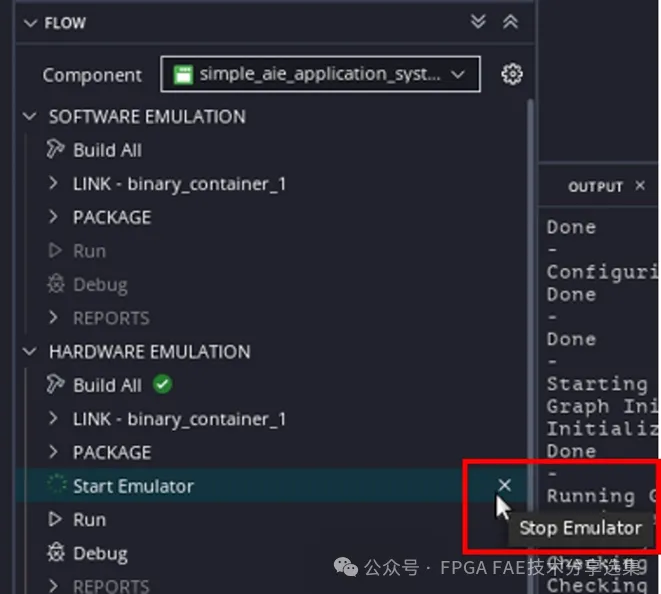Expand LINK - binary_container_1 under Software Emulation
This screenshot has height=594, width=661.
pos(53,183)
